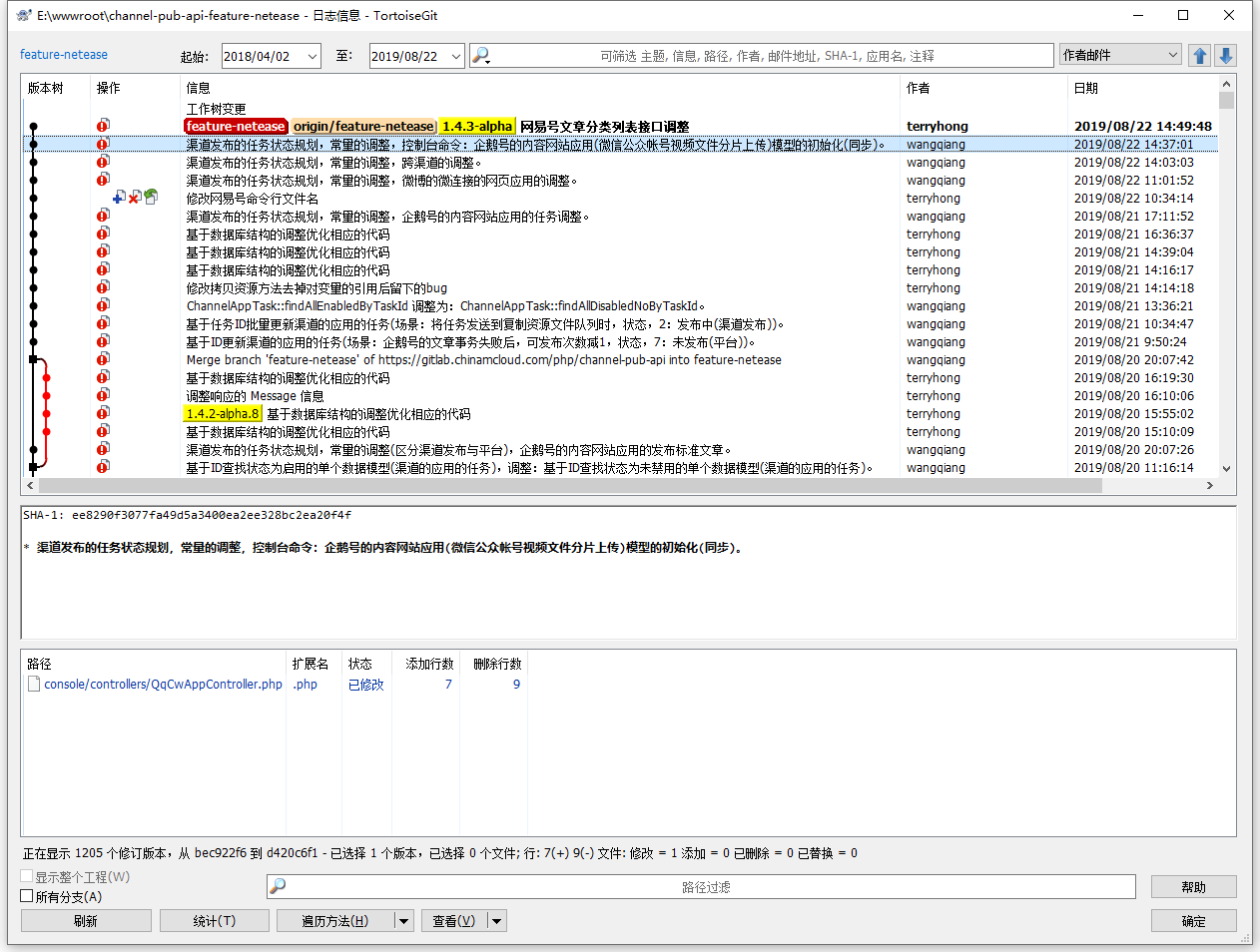Open the 至 date picker showing 2019/08/22
1260x952 pixels.
click(456, 56)
